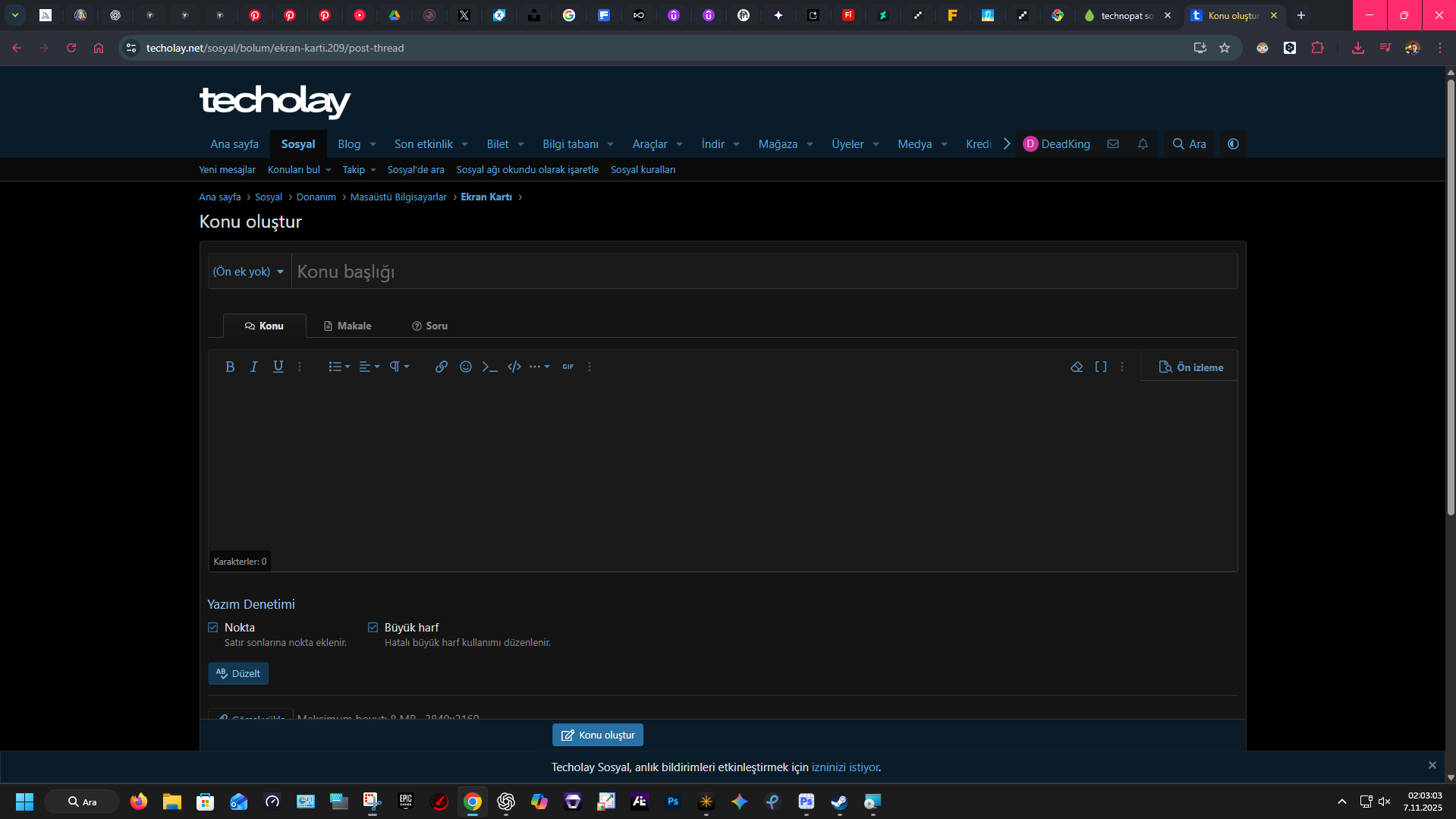This screenshot has height=819, width=1456.
Task: Click the Ön izleme preview button
Action: 1190,367
